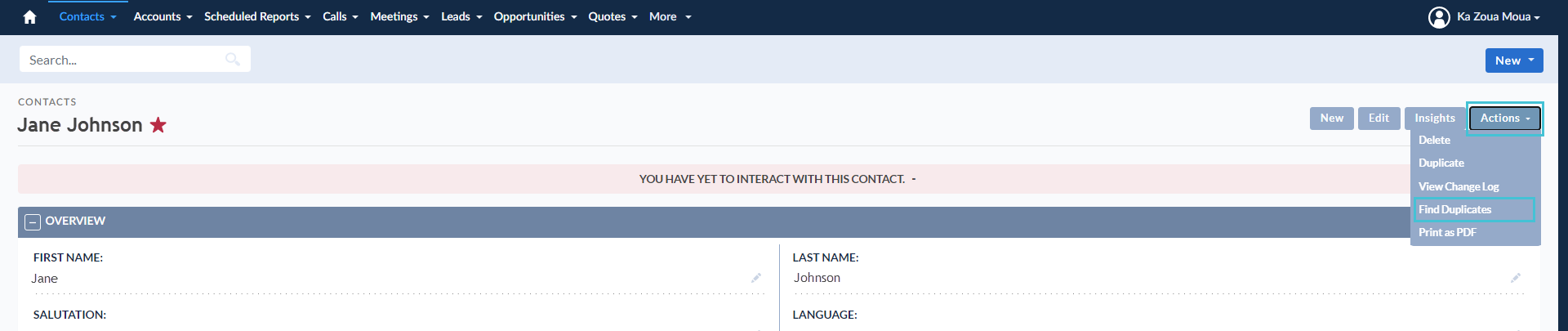Edit Last Name with the pencil icon
The image size is (1568, 331).
tap(1516, 278)
